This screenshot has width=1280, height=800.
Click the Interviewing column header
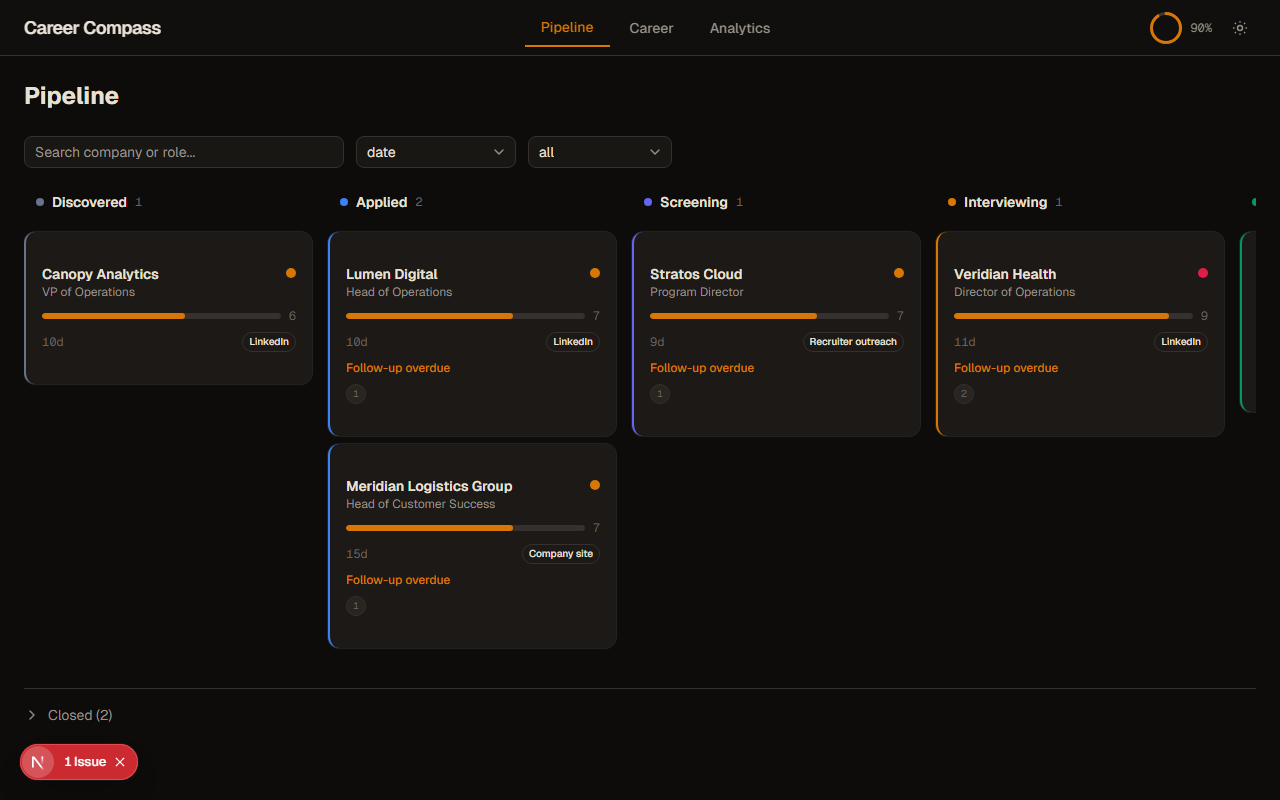pyautogui.click(x=1005, y=202)
